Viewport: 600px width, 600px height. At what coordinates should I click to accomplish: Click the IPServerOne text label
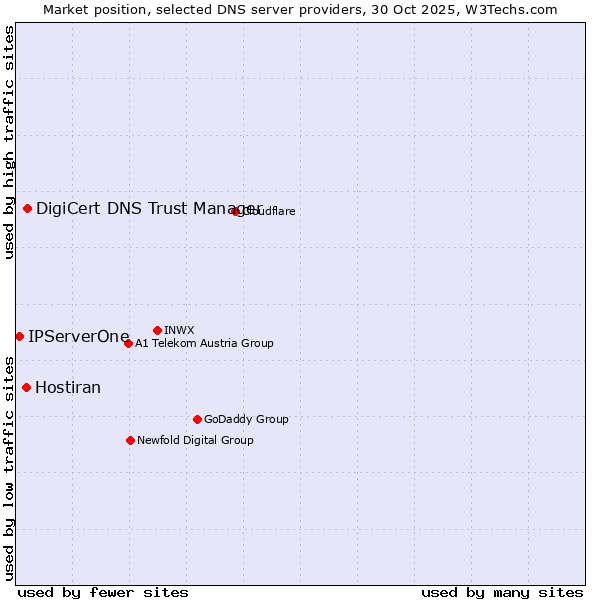click(79, 336)
